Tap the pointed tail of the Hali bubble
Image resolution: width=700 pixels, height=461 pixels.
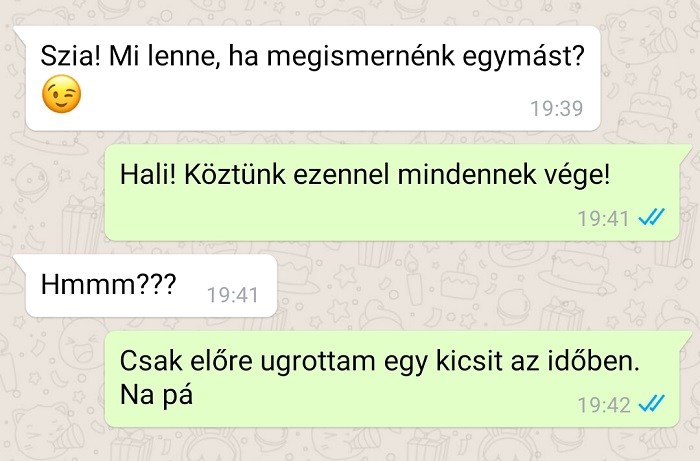[685, 150]
